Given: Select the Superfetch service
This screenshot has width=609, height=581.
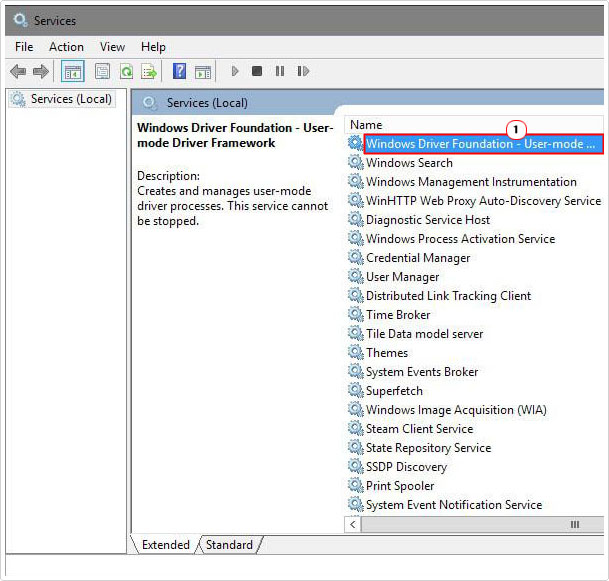Looking at the screenshot, I should pyautogui.click(x=394, y=391).
